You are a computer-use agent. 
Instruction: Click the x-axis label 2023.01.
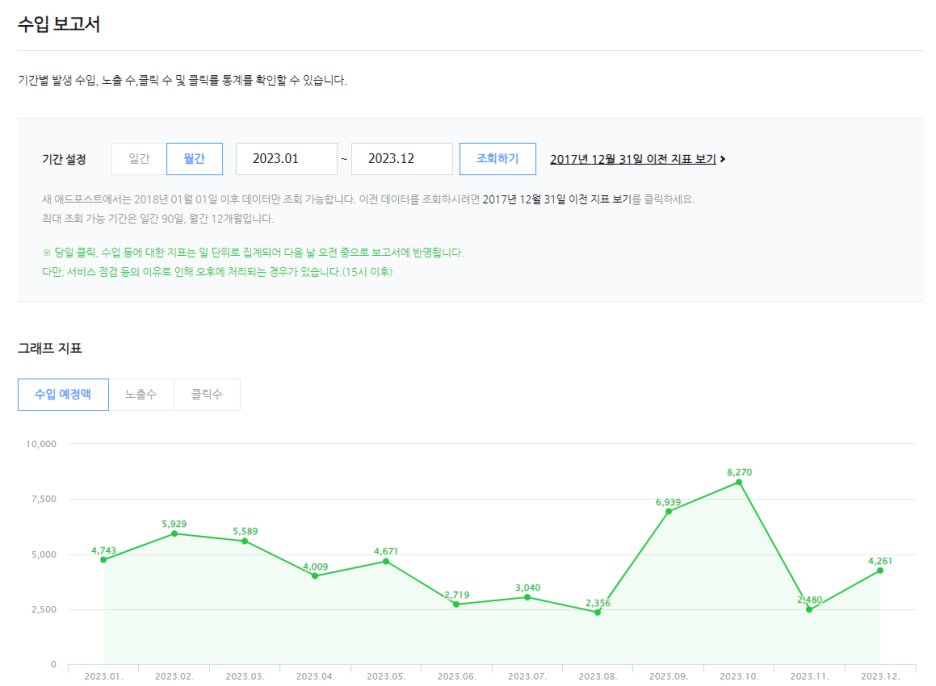[103, 676]
